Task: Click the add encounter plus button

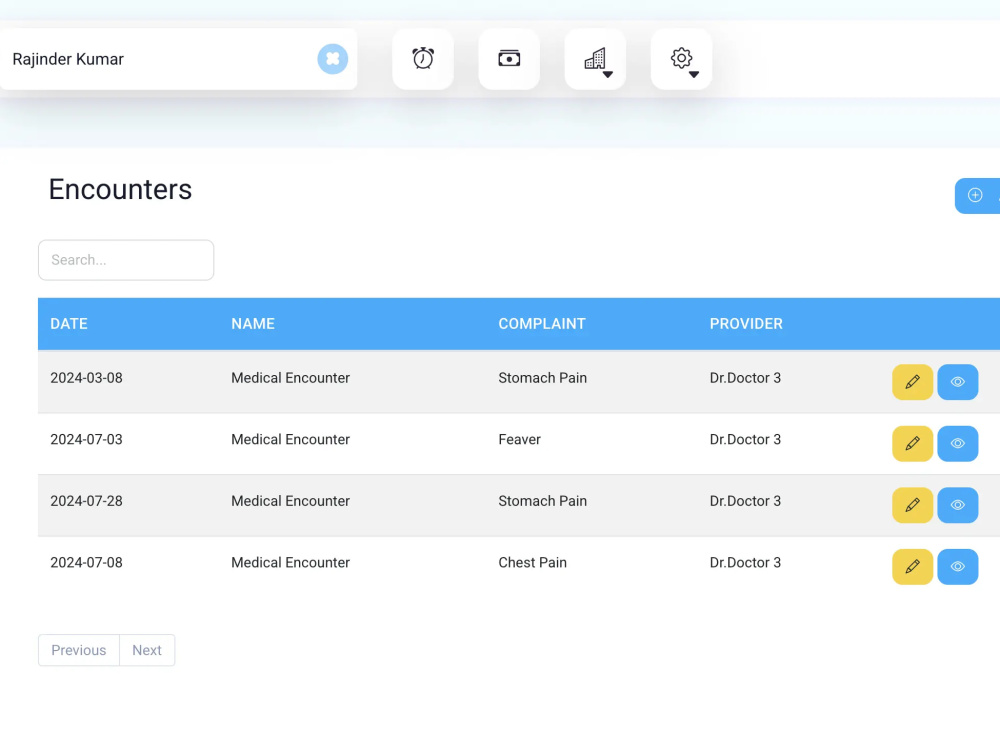Action: click(977, 195)
